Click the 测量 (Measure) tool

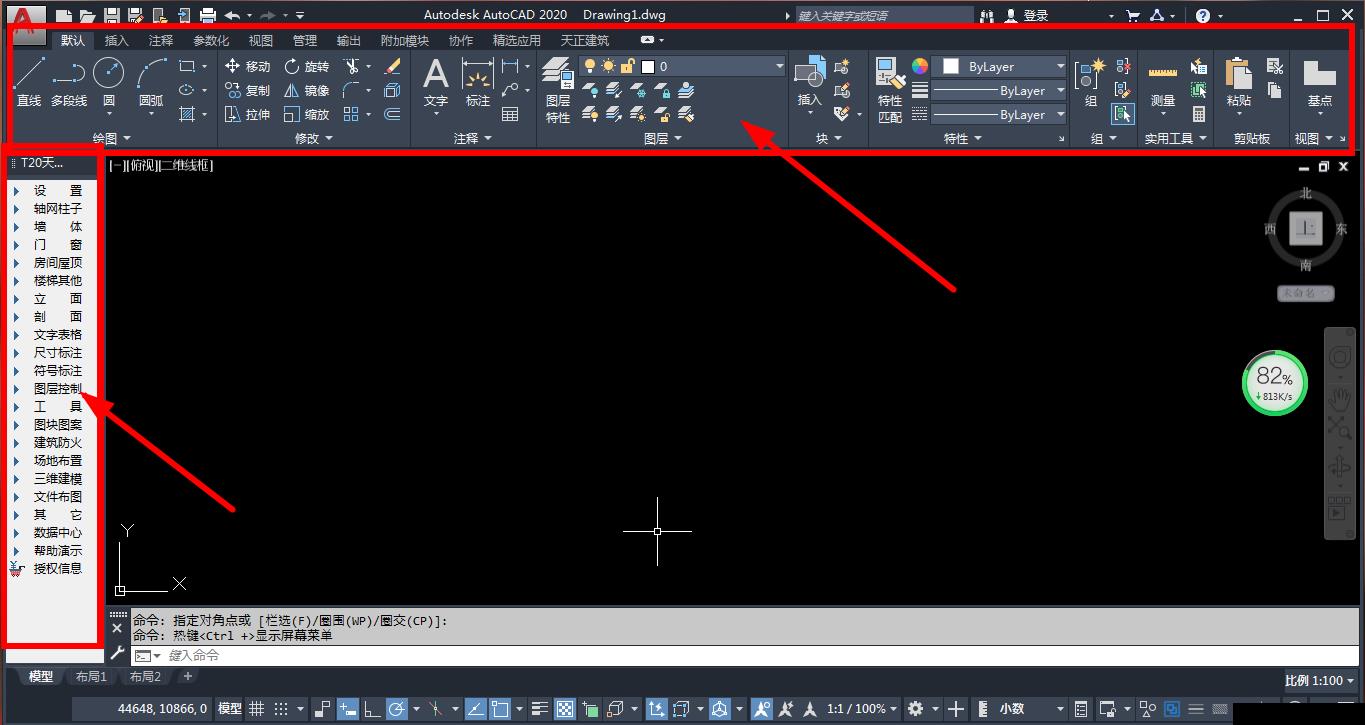click(1162, 82)
